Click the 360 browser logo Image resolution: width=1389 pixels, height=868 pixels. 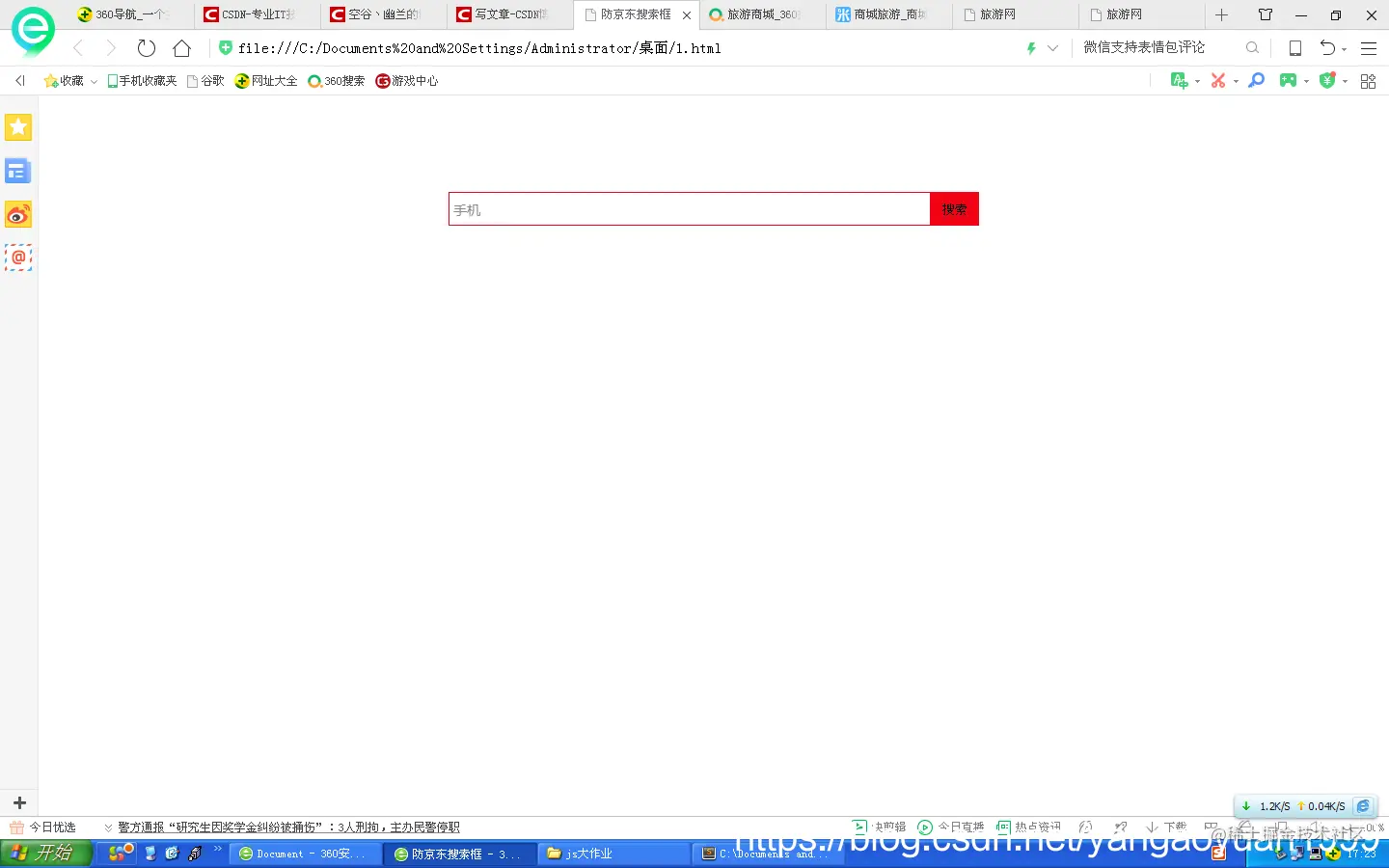pos(33,31)
